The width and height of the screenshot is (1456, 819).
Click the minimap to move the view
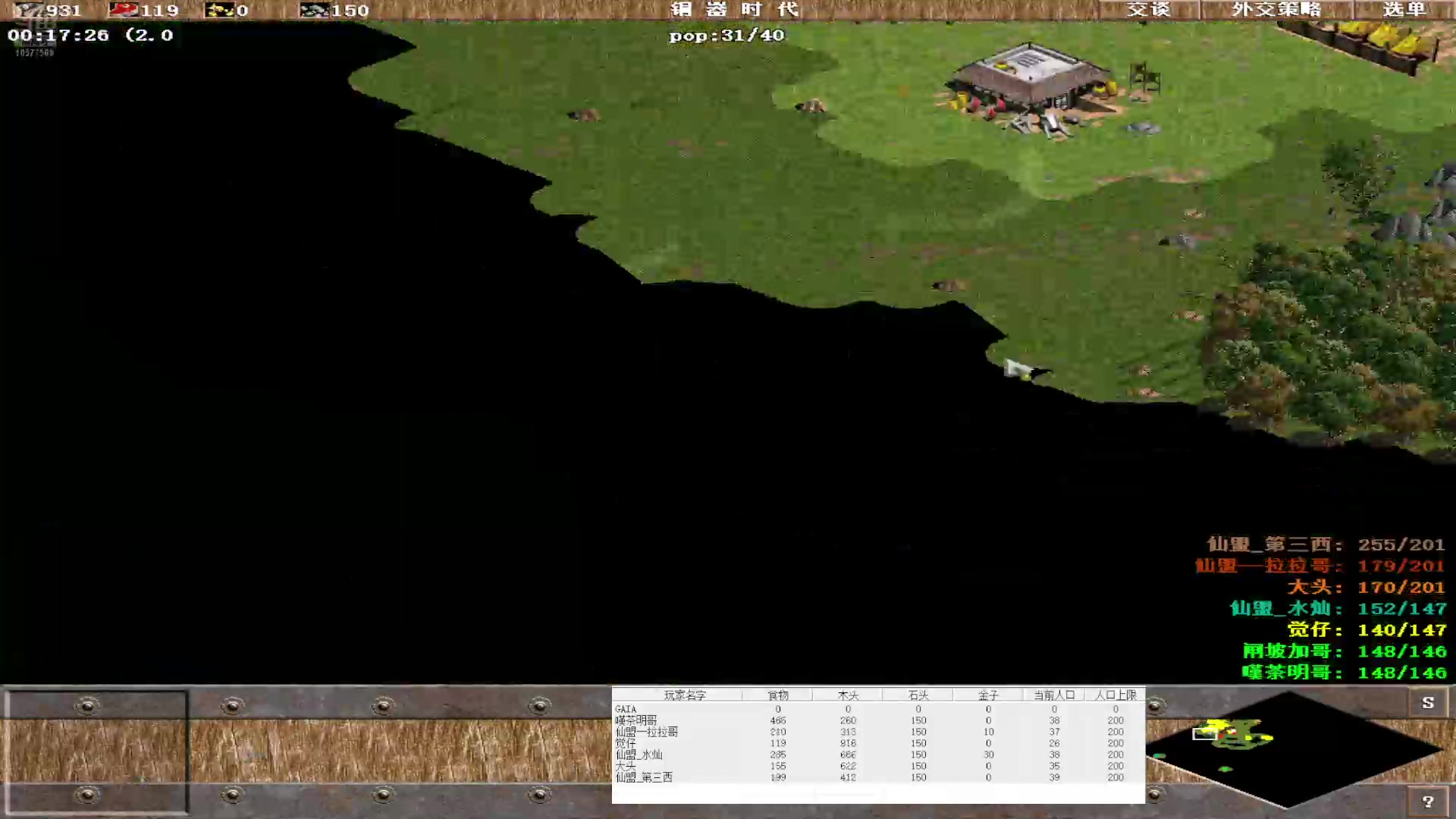[x=1293, y=749]
